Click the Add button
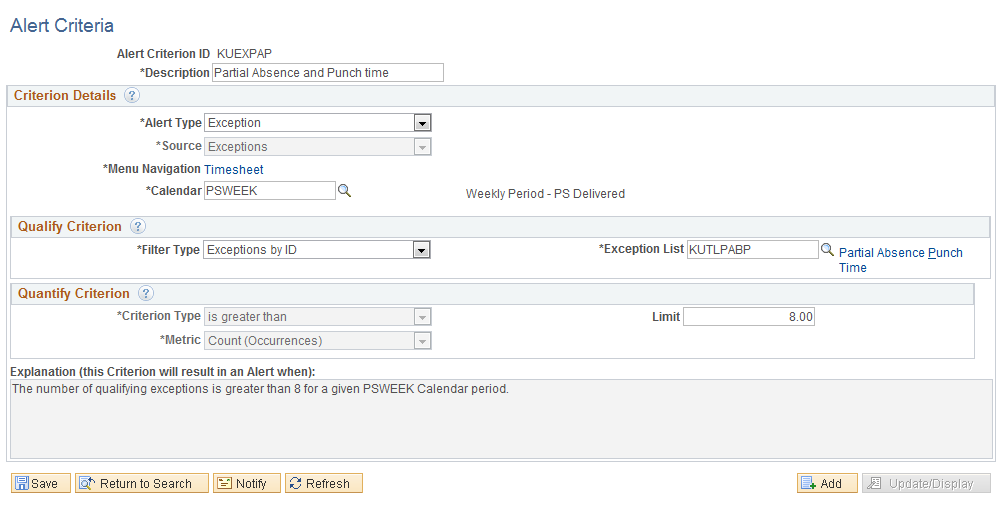 (x=827, y=483)
